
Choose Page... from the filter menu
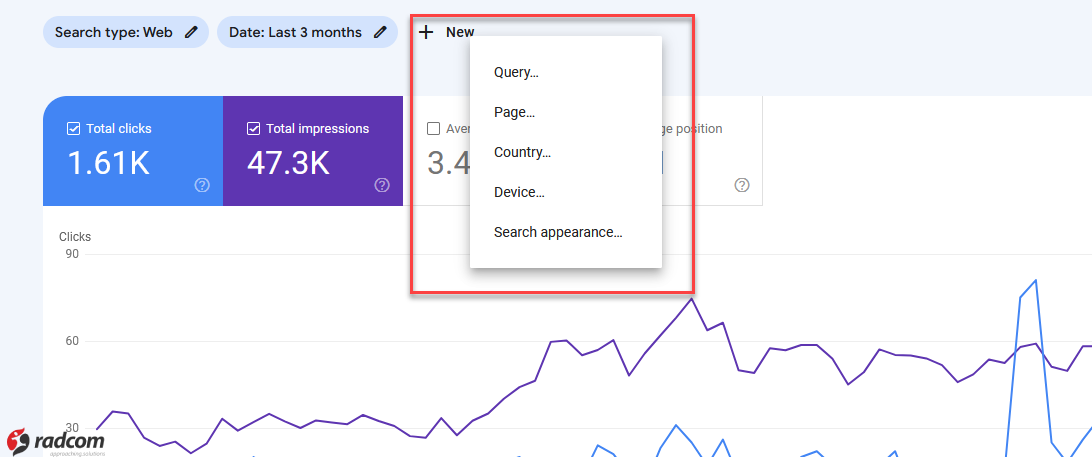pos(514,112)
